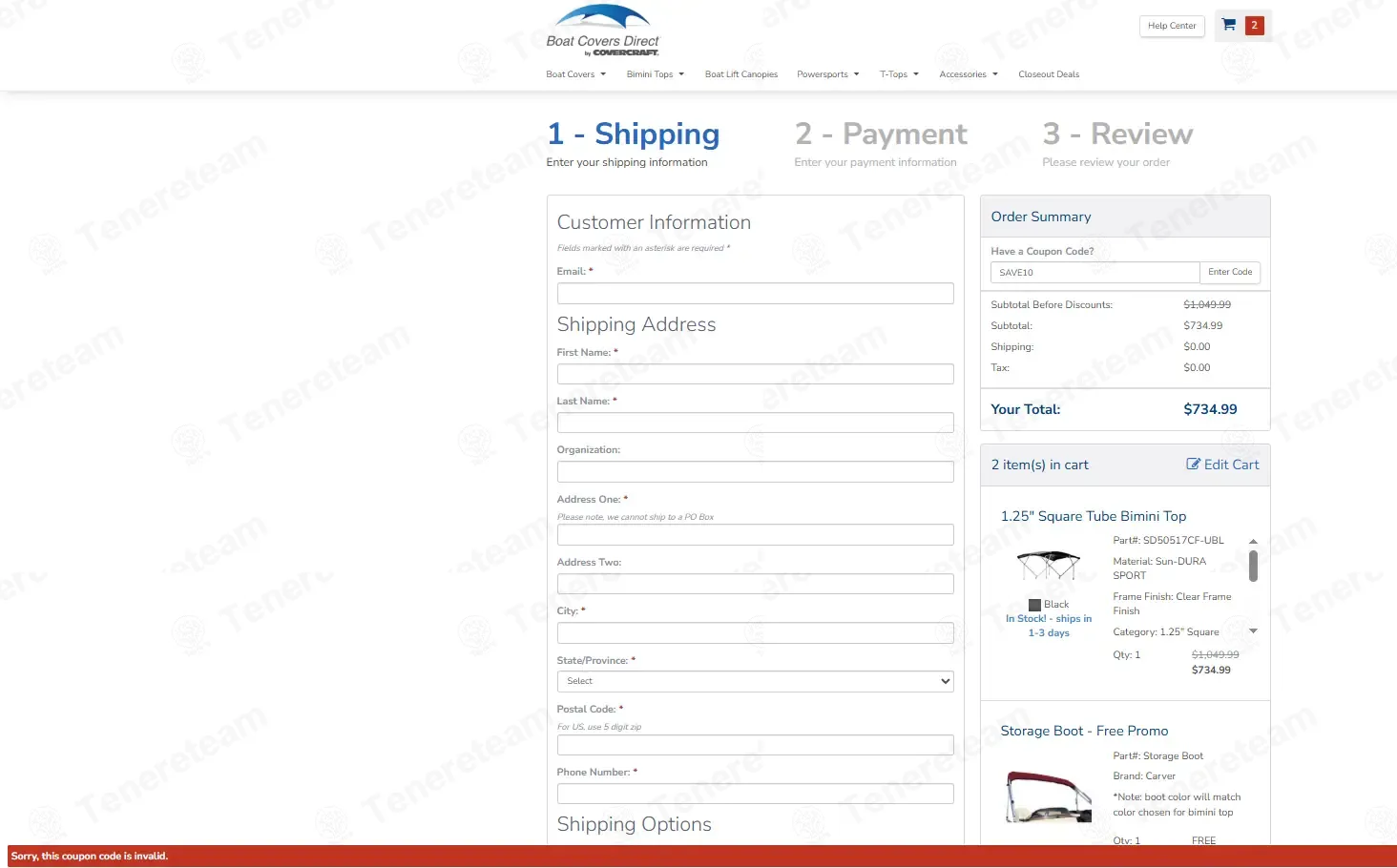Select the 1 - Shipping step
The width and height of the screenshot is (1397, 868).
[633, 134]
